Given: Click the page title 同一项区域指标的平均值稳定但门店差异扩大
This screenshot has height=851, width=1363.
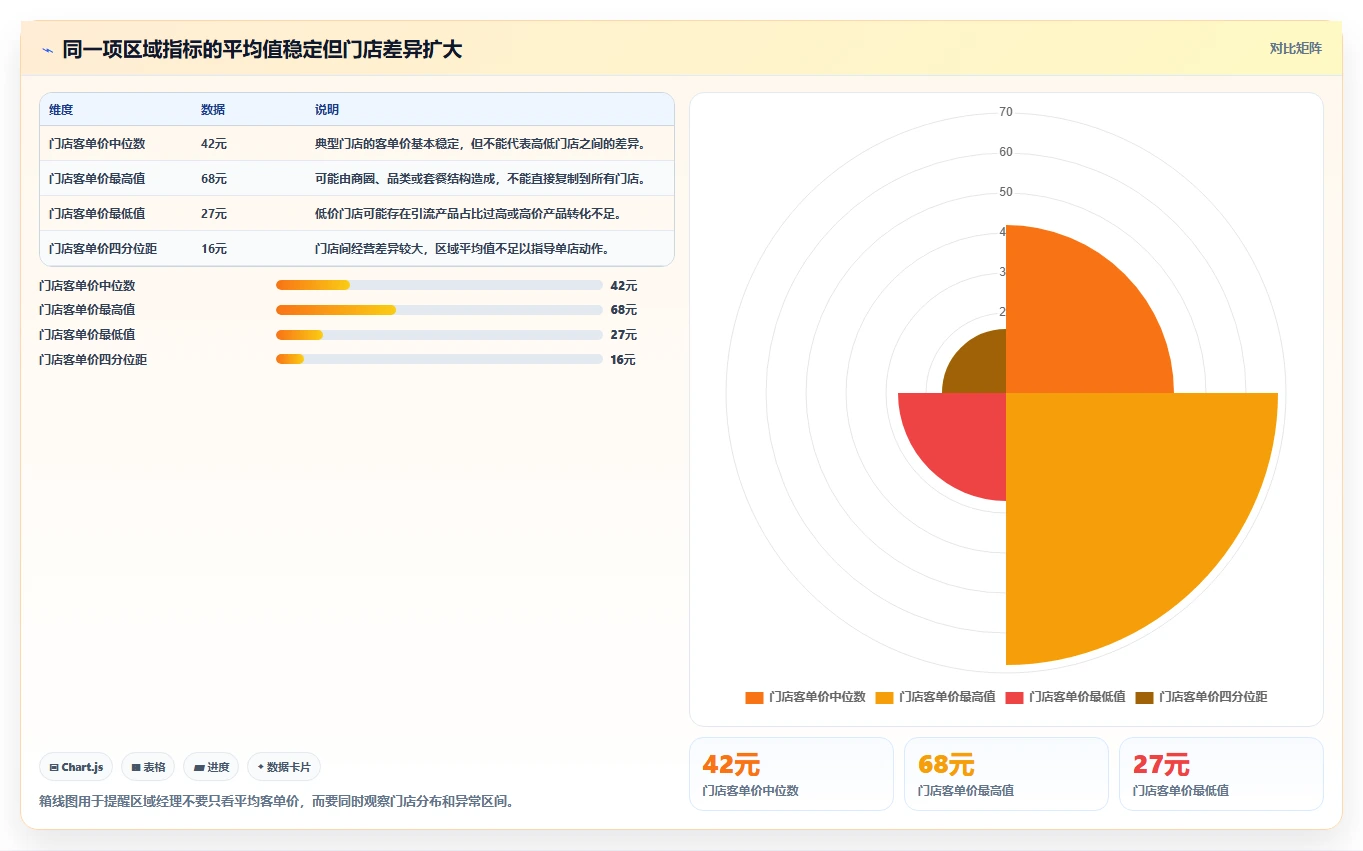Looking at the screenshot, I should click(x=262, y=49).
